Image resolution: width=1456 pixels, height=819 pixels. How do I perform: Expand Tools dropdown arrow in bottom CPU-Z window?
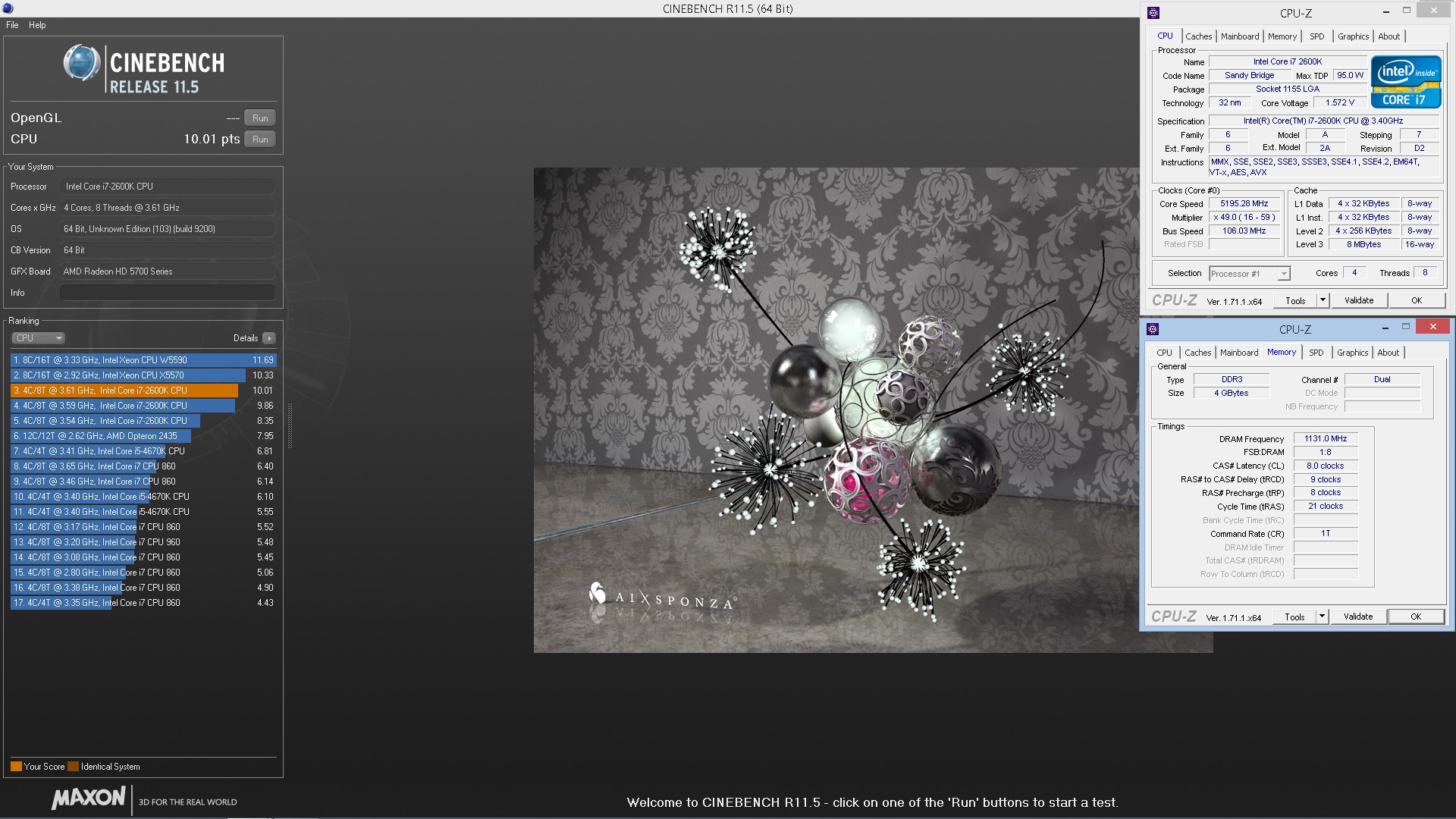1322,617
